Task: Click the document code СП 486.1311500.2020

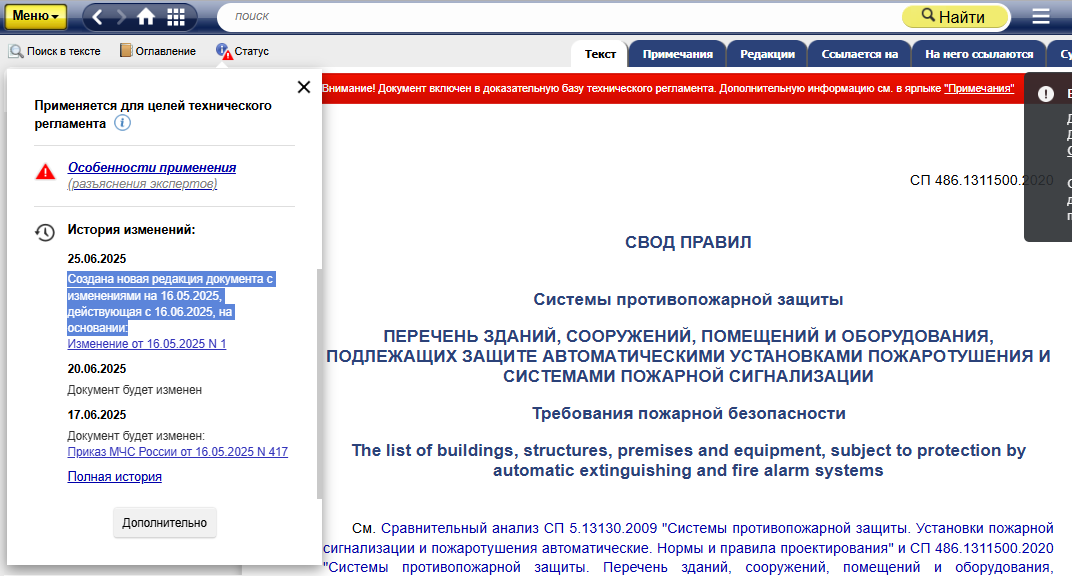Action: [981, 180]
